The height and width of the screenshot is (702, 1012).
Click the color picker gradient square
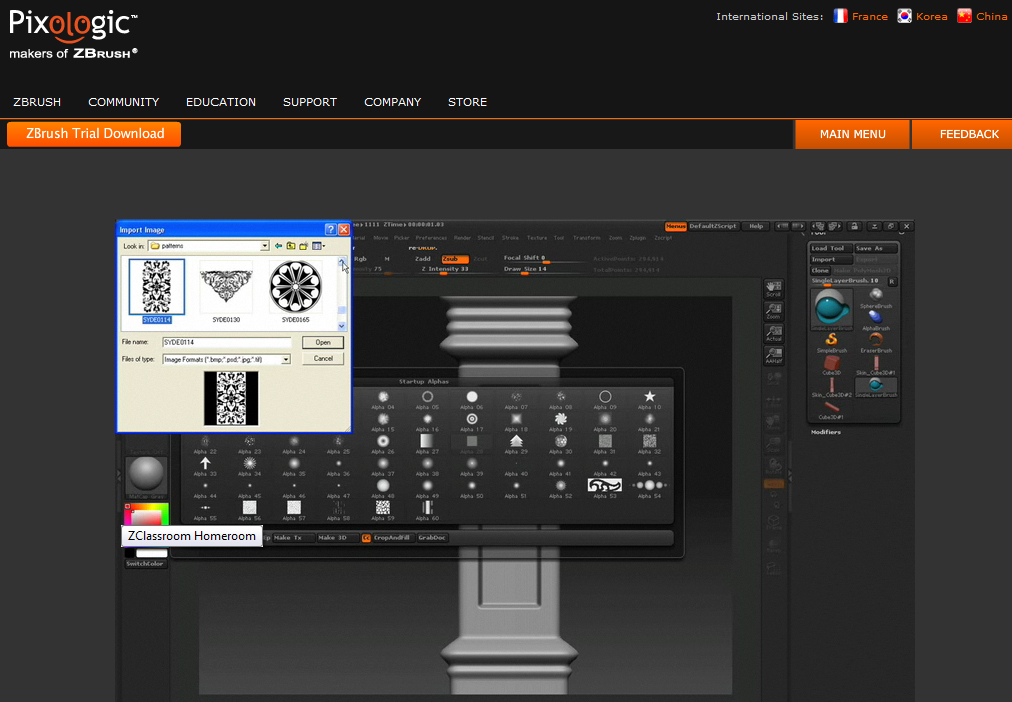pyautogui.click(x=147, y=515)
